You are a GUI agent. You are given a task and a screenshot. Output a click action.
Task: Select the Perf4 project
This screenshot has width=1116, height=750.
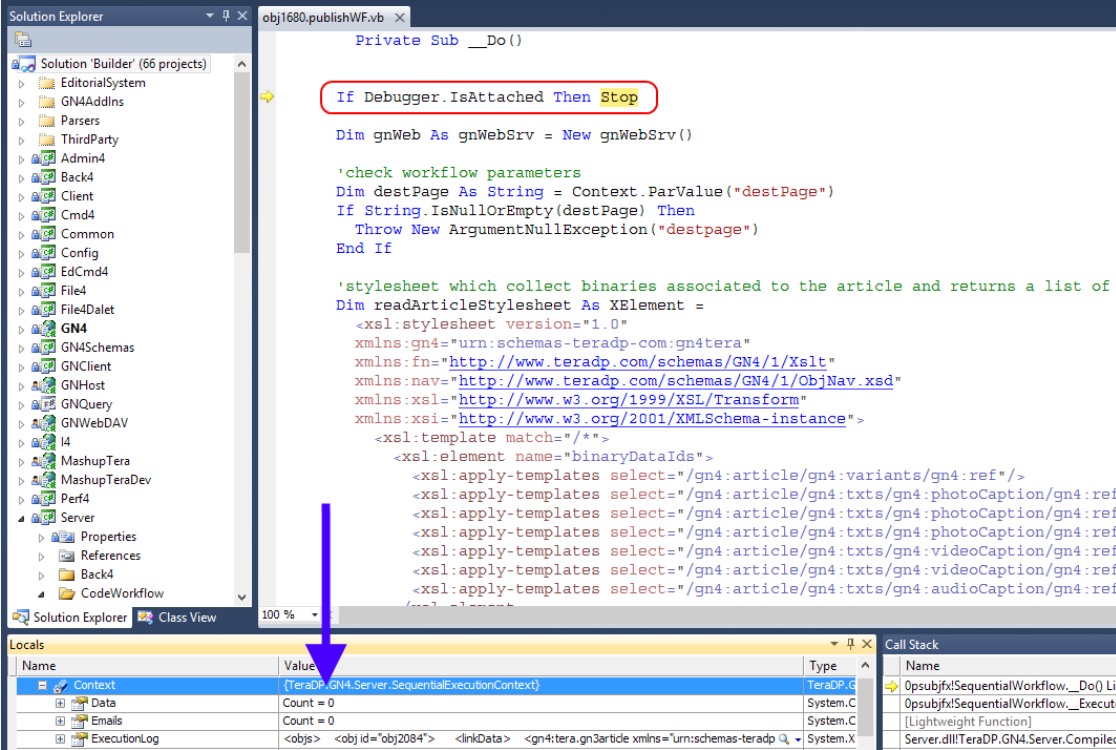tap(75, 499)
